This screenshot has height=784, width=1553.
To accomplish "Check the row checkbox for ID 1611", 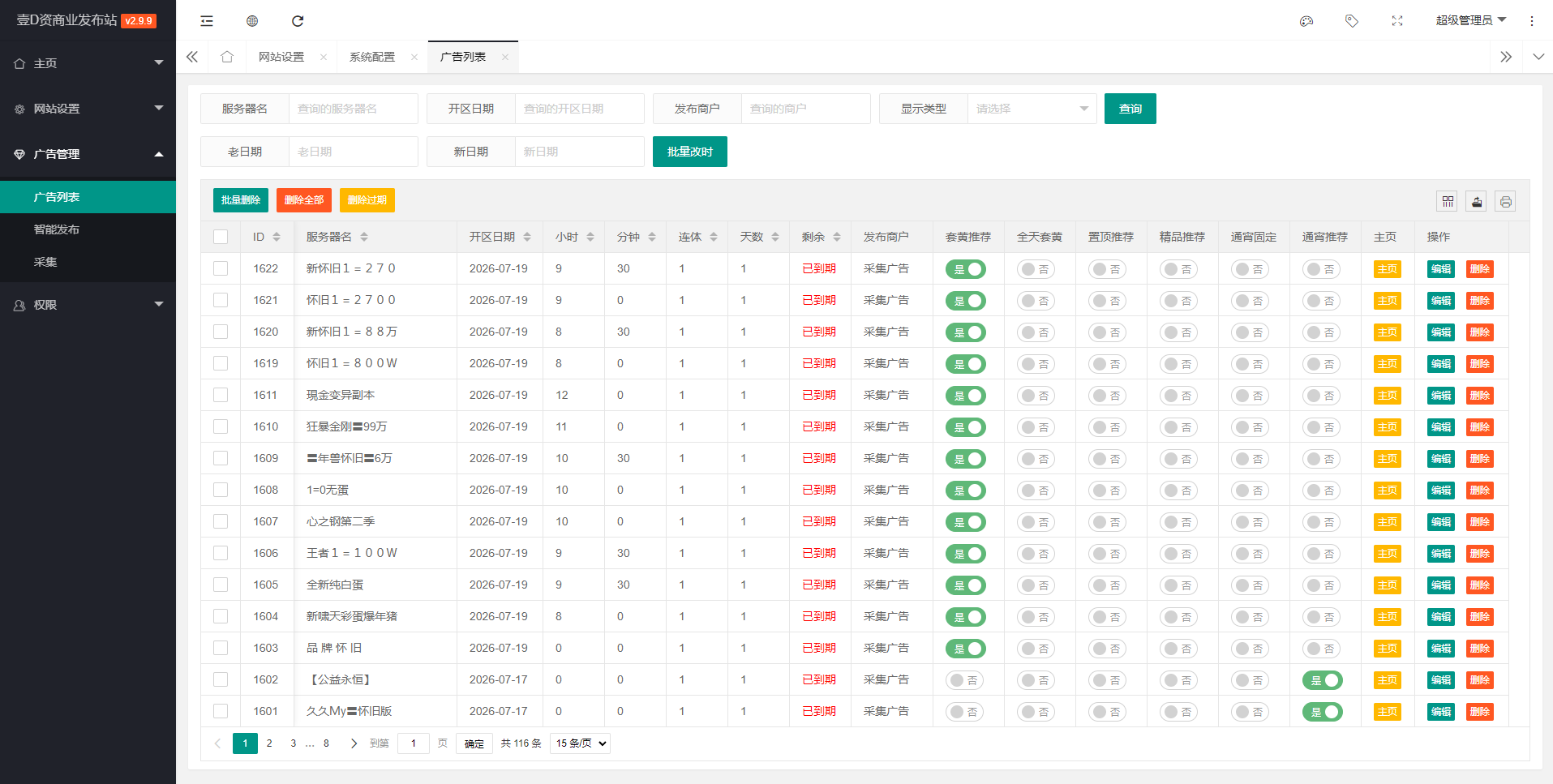I will tap(221, 395).
